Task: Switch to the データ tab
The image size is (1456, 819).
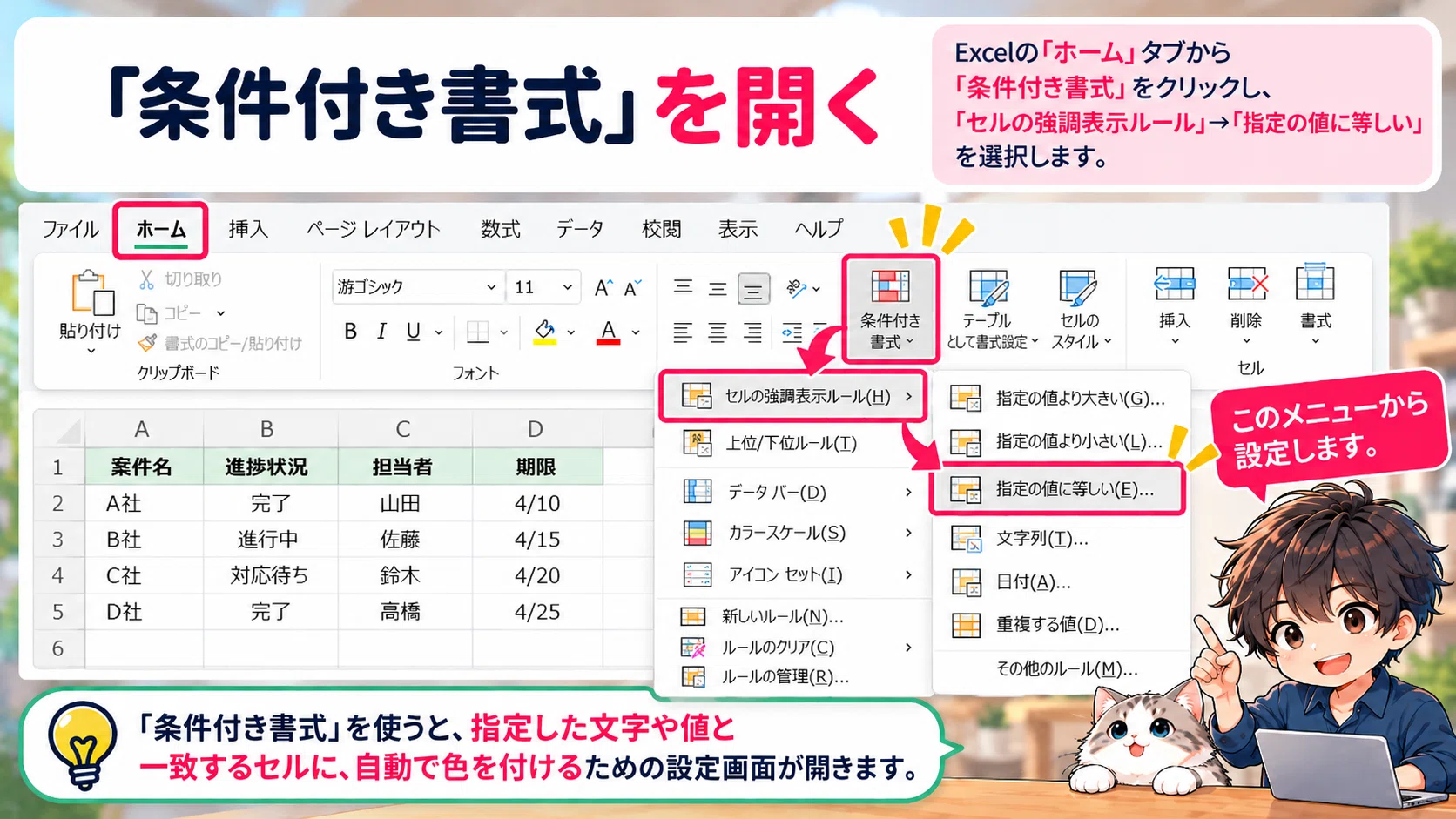Action: (x=580, y=230)
